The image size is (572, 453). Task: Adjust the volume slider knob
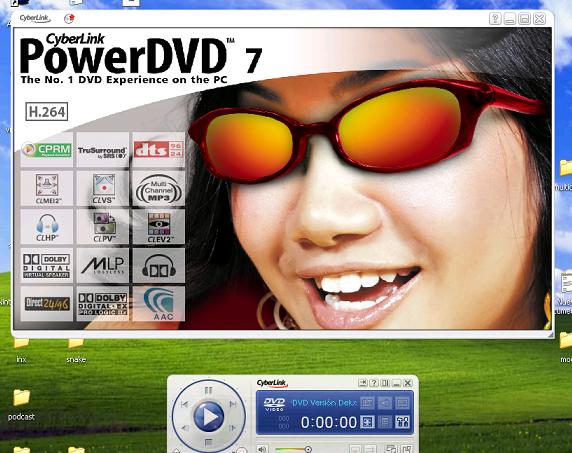pos(308,449)
